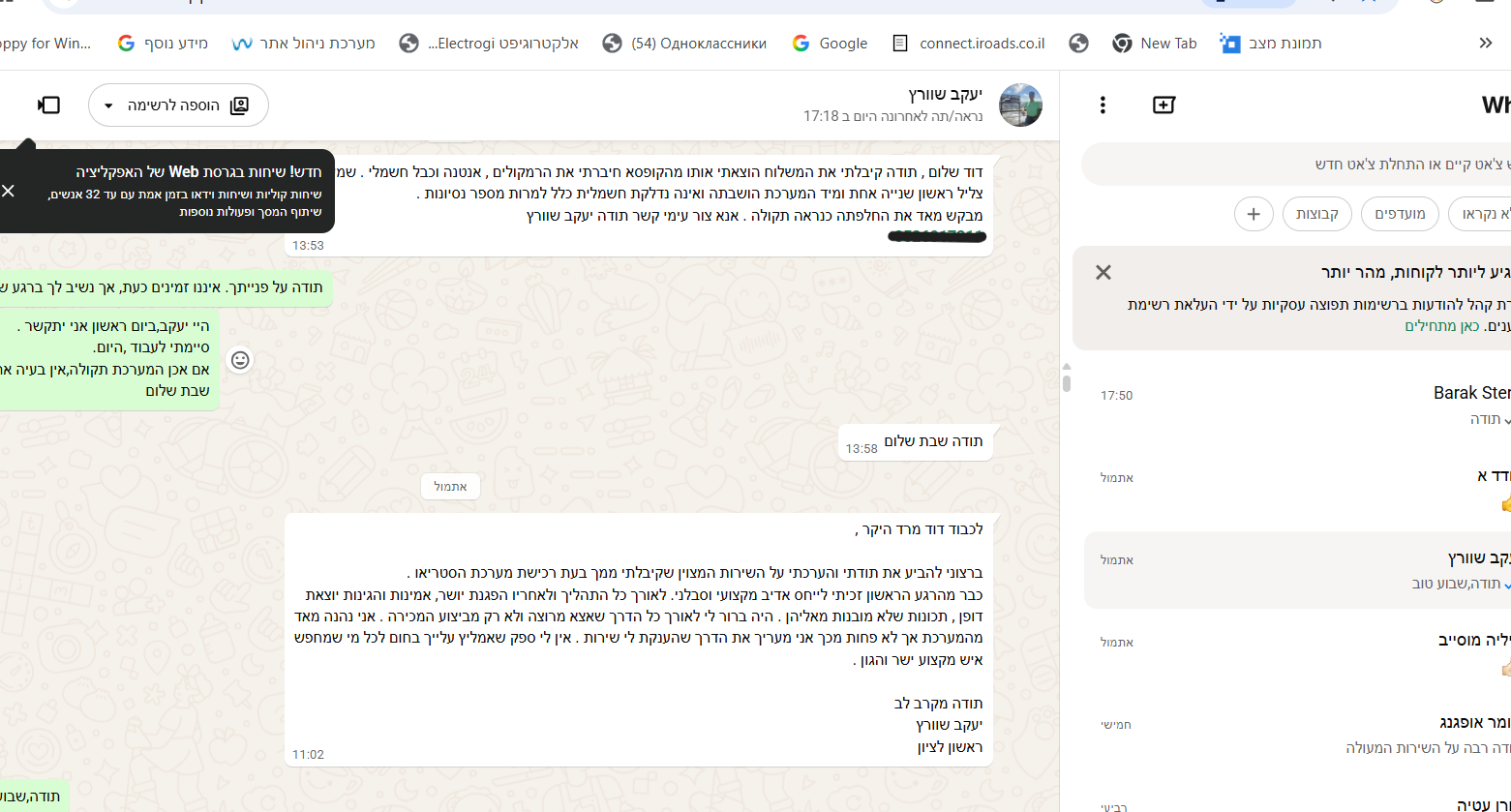Click the 11:02 message timestamp
This screenshot has width=1511, height=812.
coord(308,754)
